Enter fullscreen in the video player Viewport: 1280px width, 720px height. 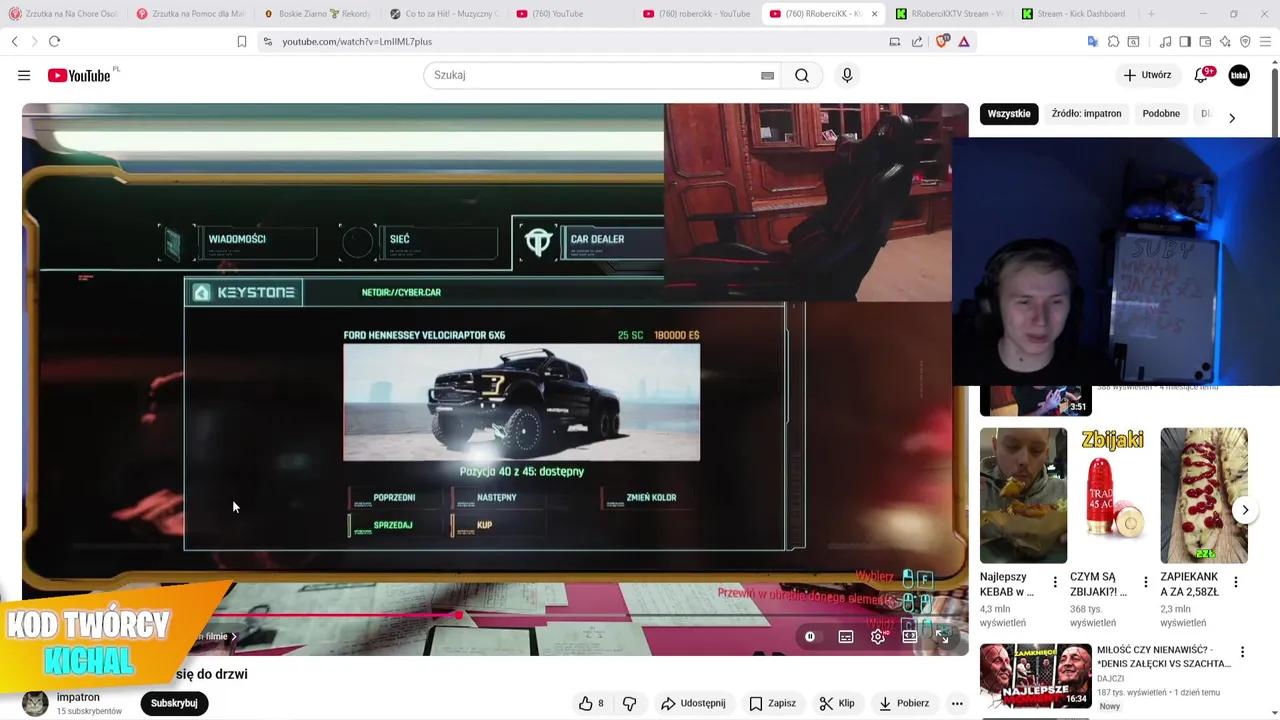pyautogui.click(x=942, y=636)
